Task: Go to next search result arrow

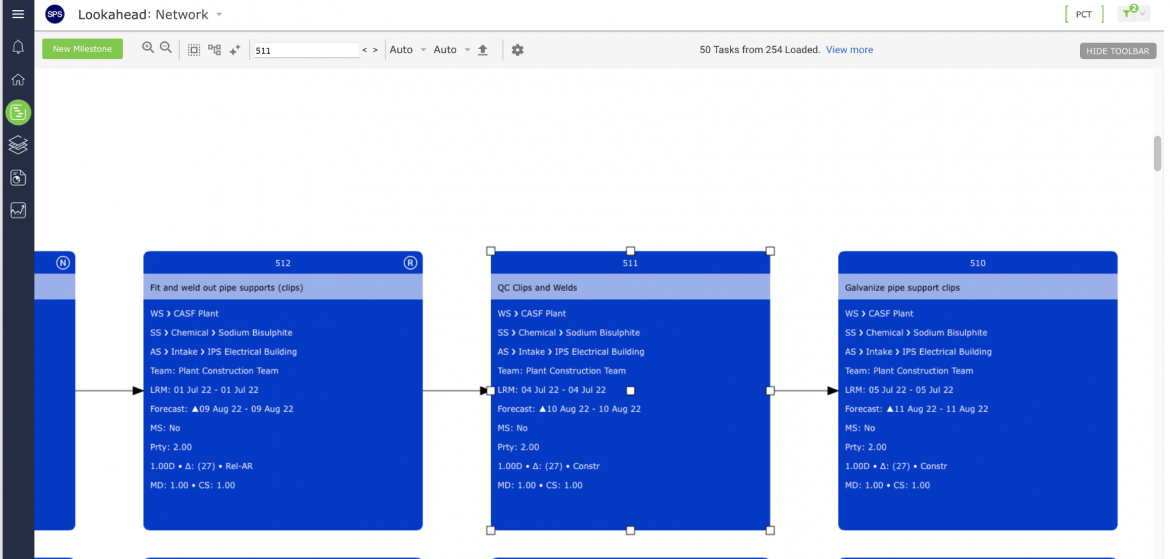Action: click(x=375, y=50)
